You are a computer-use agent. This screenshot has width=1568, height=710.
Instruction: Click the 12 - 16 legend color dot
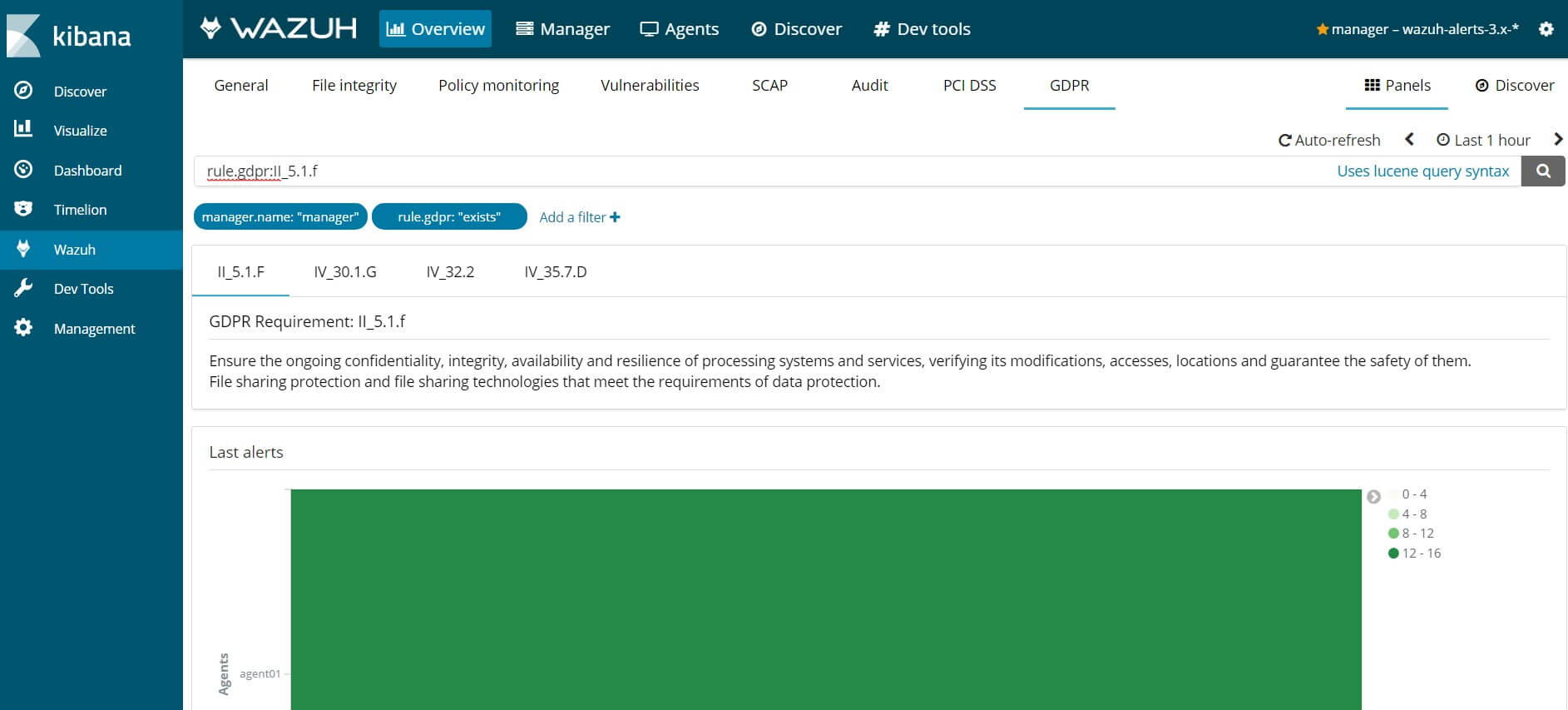point(1393,553)
